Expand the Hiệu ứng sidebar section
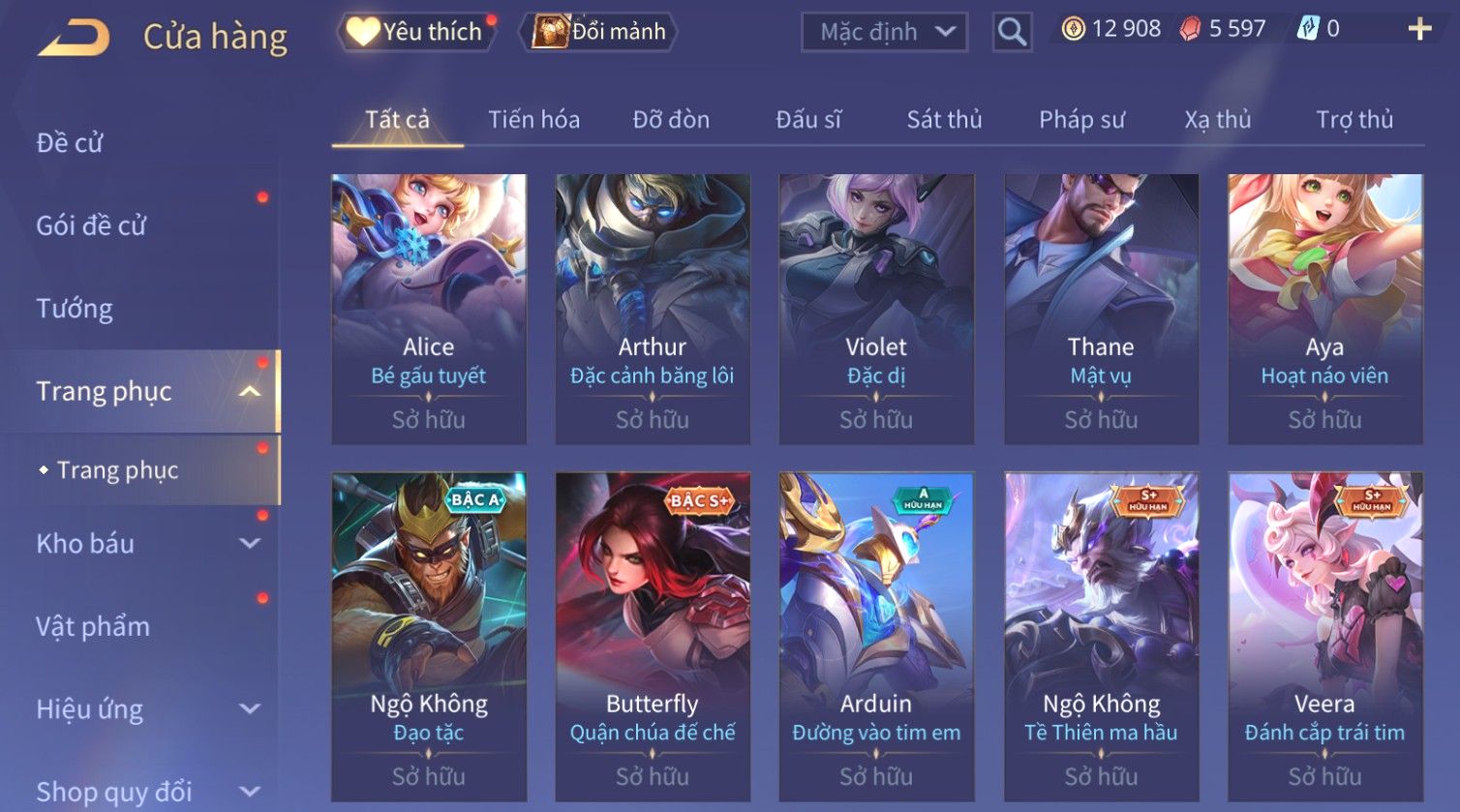The width and height of the screenshot is (1460, 812). pyautogui.click(x=250, y=709)
